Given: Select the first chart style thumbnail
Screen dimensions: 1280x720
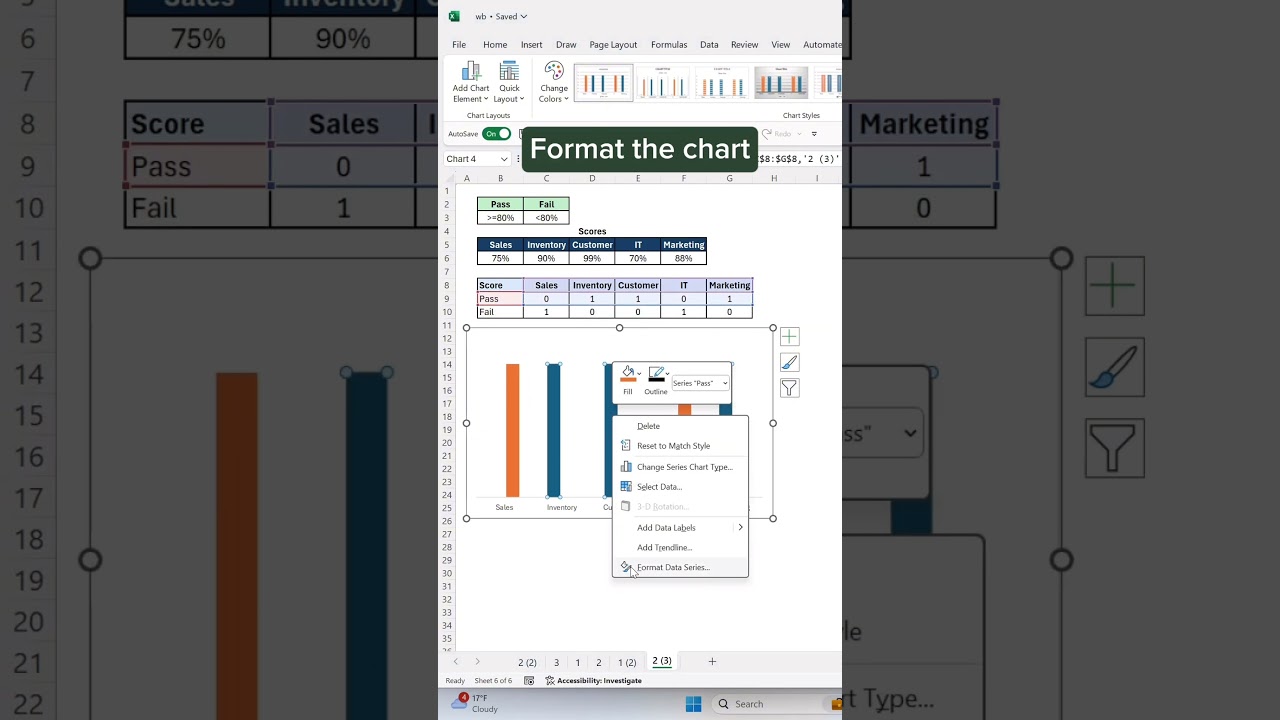Looking at the screenshot, I should pos(603,83).
